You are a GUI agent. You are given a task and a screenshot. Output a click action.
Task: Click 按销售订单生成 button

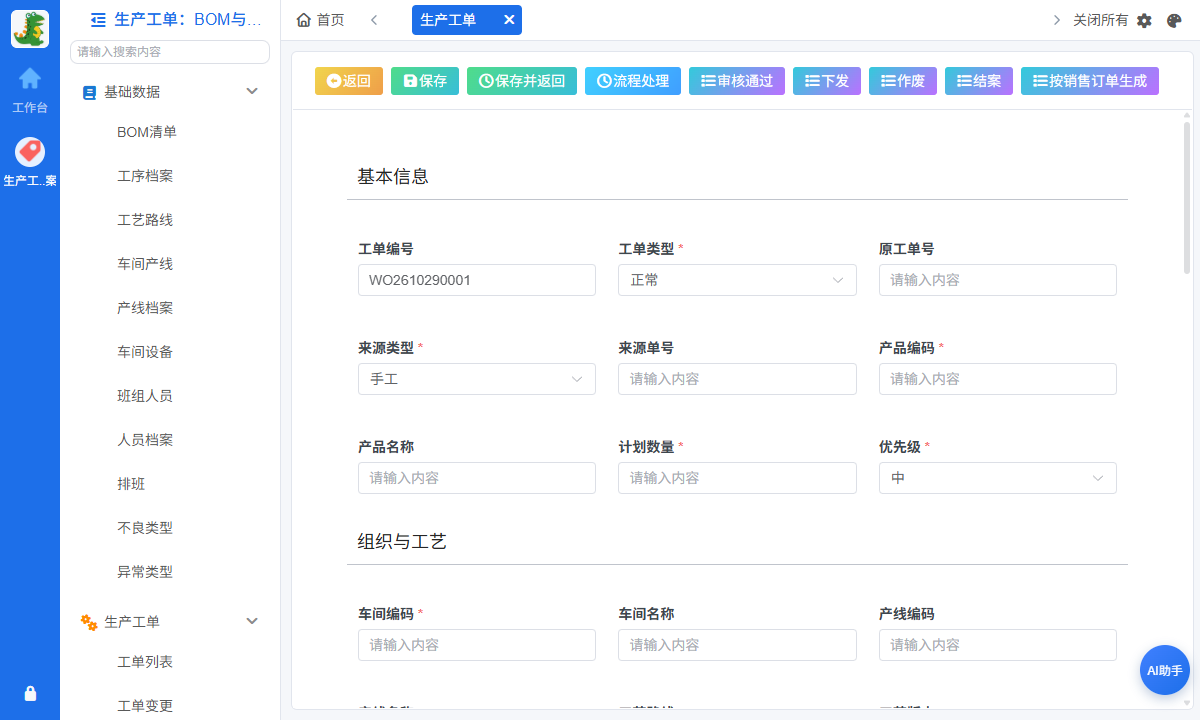1090,81
